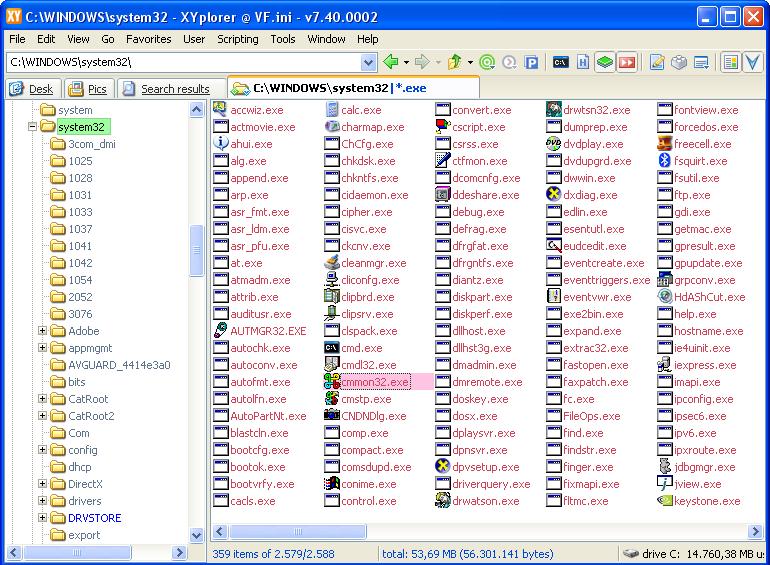Click tree pane scroll down arrow
The width and height of the screenshot is (770, 565).
[196, 536]
